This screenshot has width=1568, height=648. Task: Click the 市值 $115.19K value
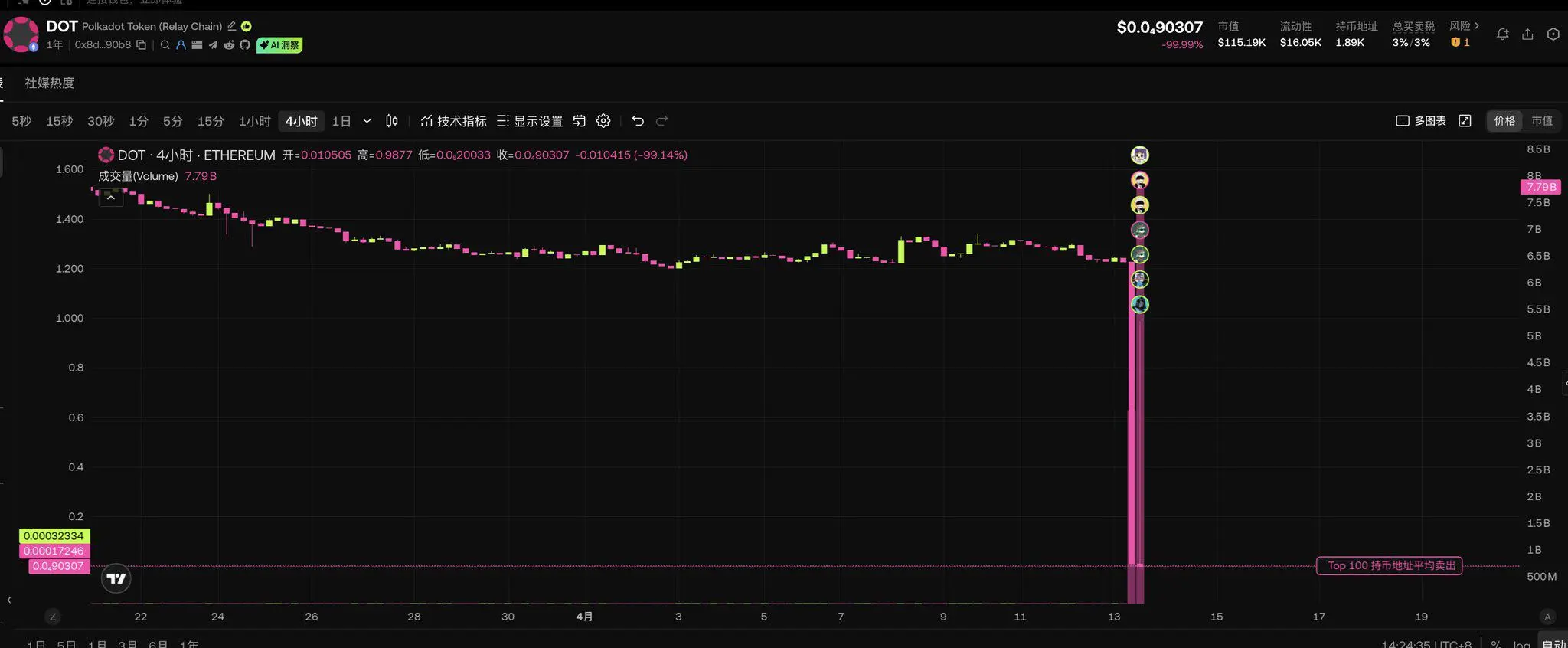[x=1242, y=43]
